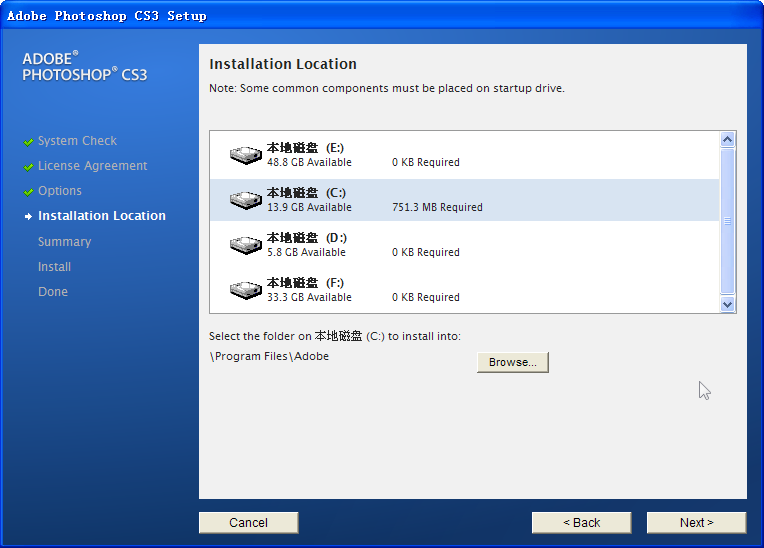The image size is (764, 548).
Task: Click the drive list scroll up arrow
Action: point(727,140)
